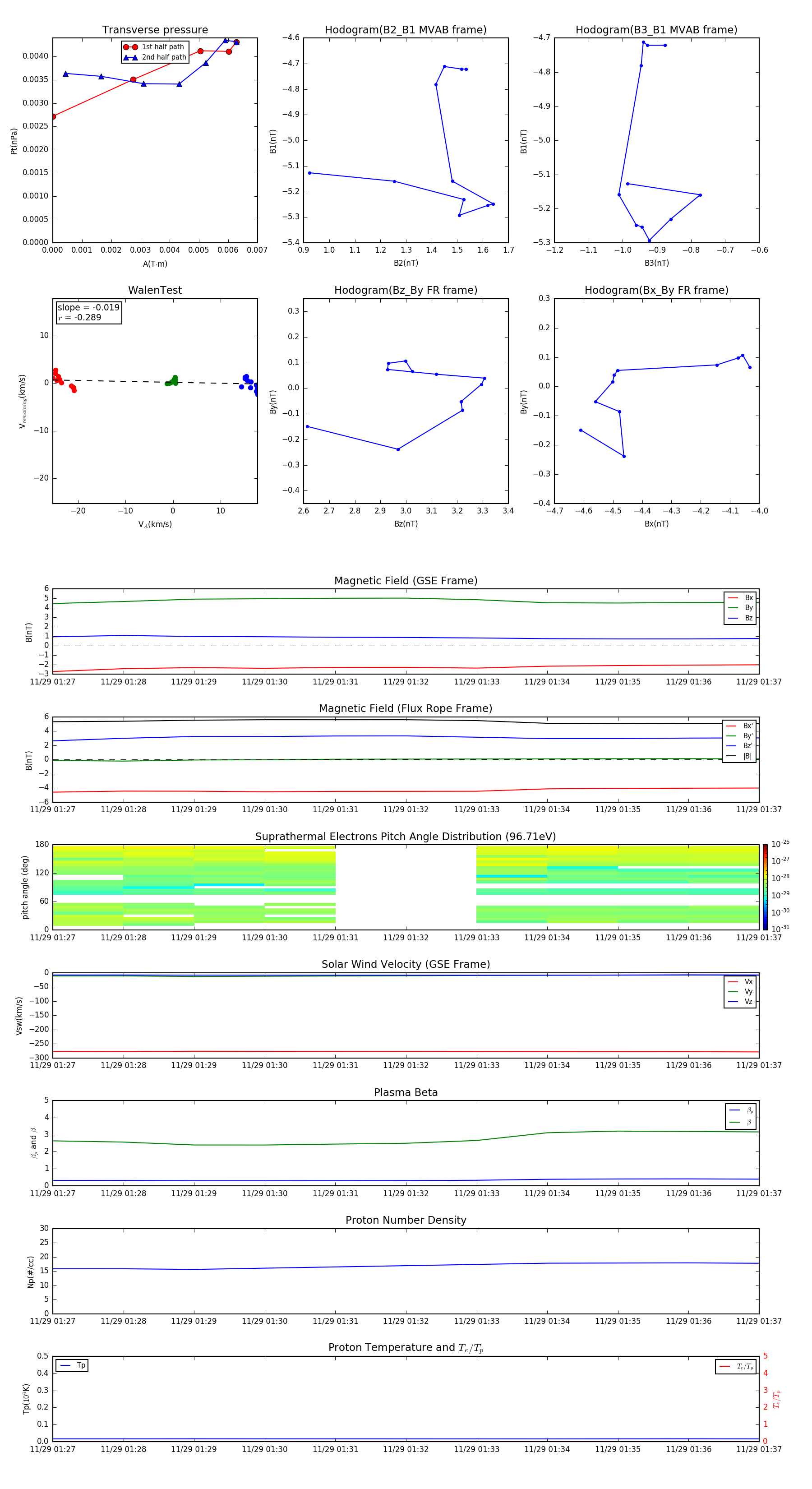812x1489 pixels.
Task: Select the "r = -0.289" annotation
Action: pos(80,317)
